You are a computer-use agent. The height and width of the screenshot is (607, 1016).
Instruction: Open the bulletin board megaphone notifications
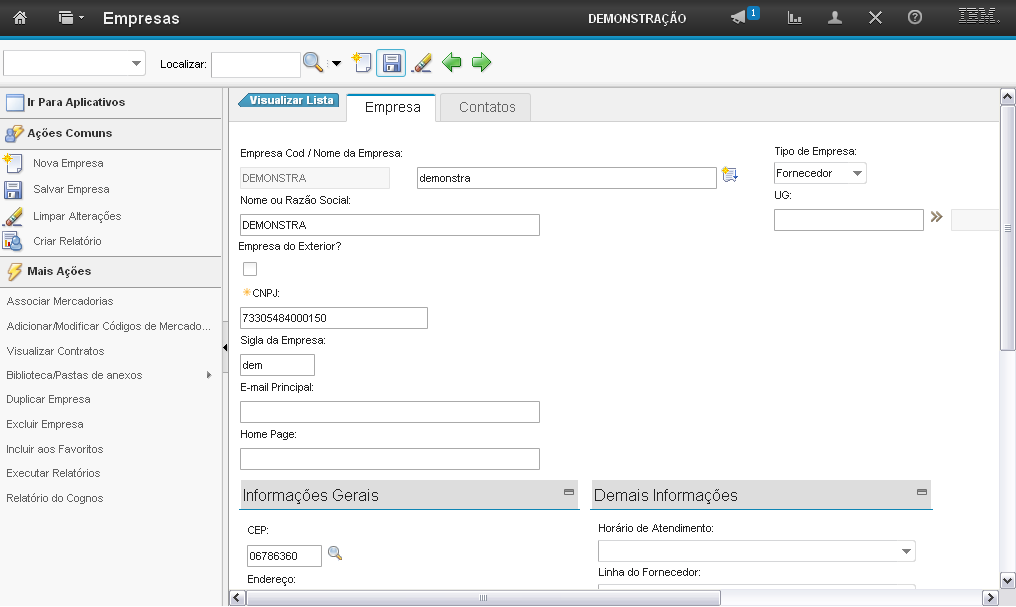[741, 18]
